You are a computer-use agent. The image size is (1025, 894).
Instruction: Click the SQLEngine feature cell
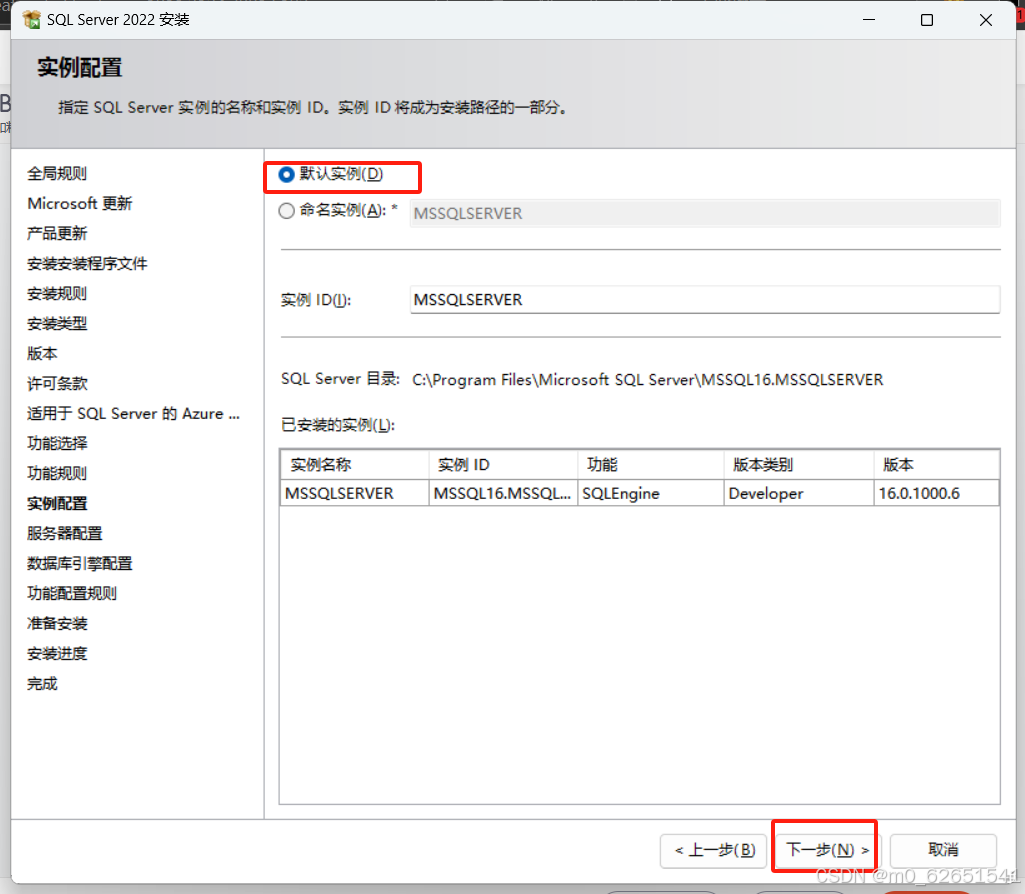[x=650, y=493]
